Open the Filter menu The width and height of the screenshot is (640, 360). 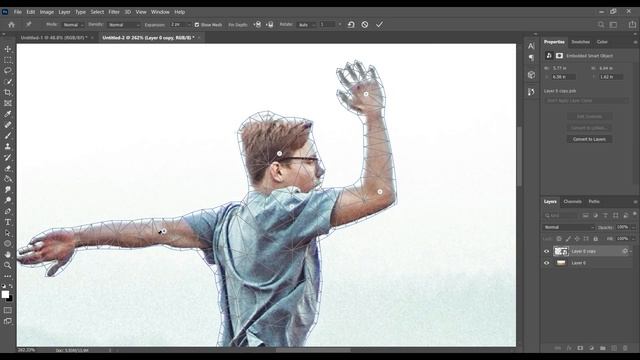click(x=114, y=12)
